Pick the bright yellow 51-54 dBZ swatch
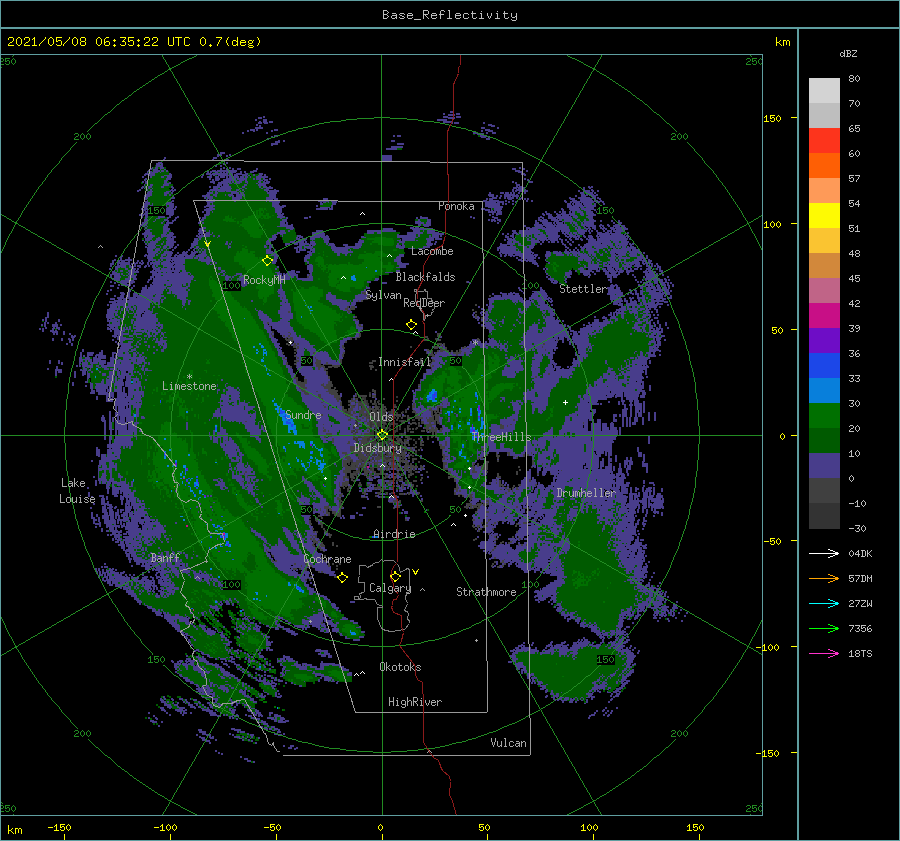 click(824, 216)
